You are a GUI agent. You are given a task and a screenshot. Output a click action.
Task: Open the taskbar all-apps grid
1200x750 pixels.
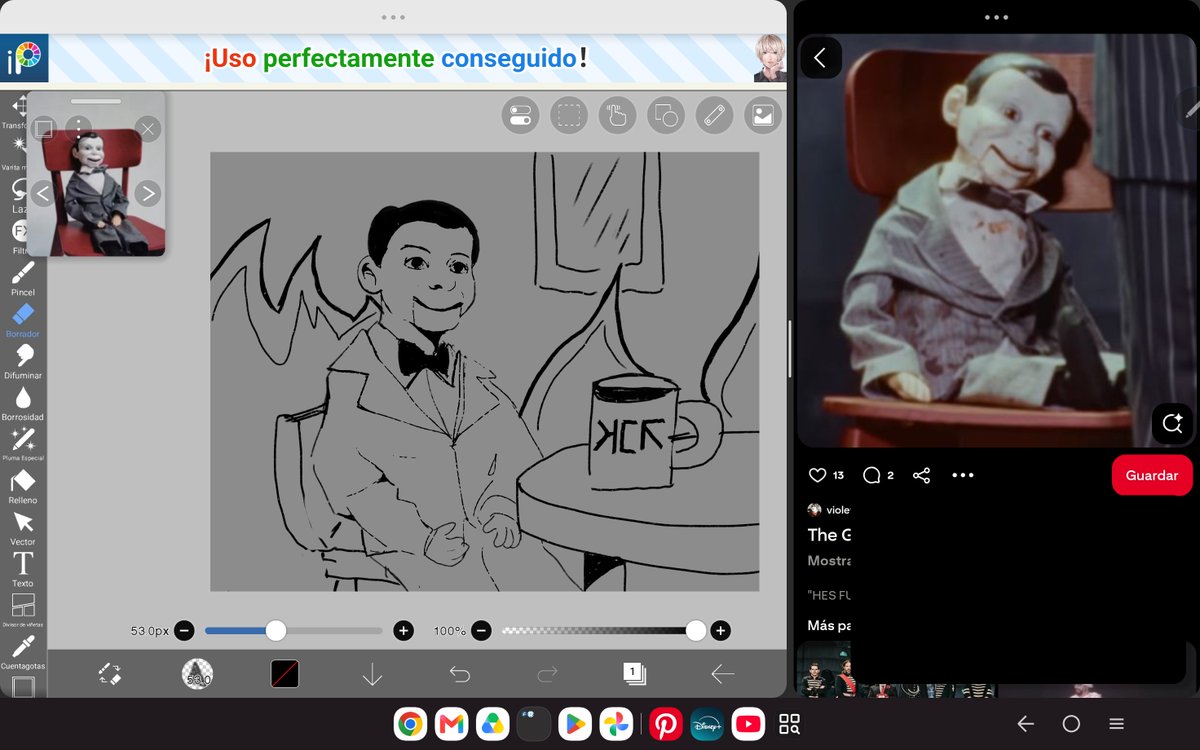pyautogui.click(x=789, y=724)
